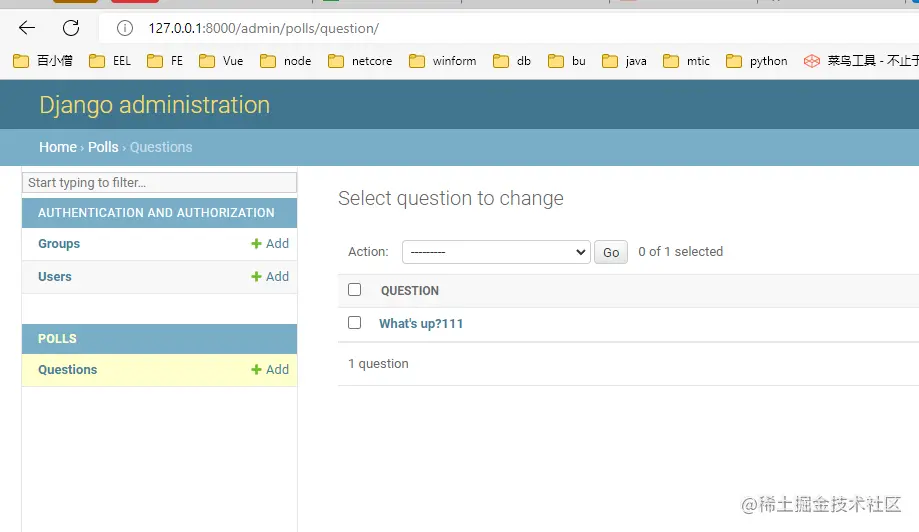Open Users in the sidebar

[55, 277]
